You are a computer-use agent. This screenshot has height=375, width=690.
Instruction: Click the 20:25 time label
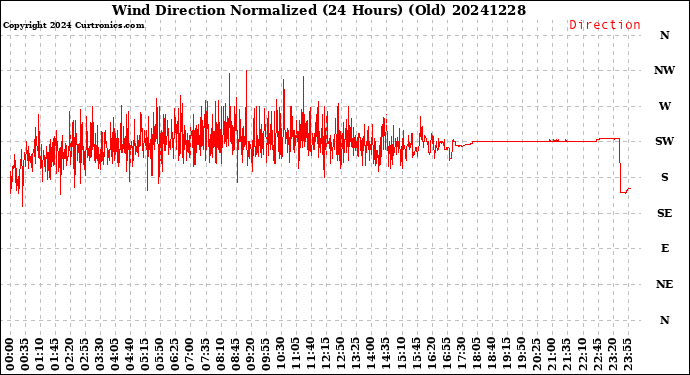[x=536, y=354]
